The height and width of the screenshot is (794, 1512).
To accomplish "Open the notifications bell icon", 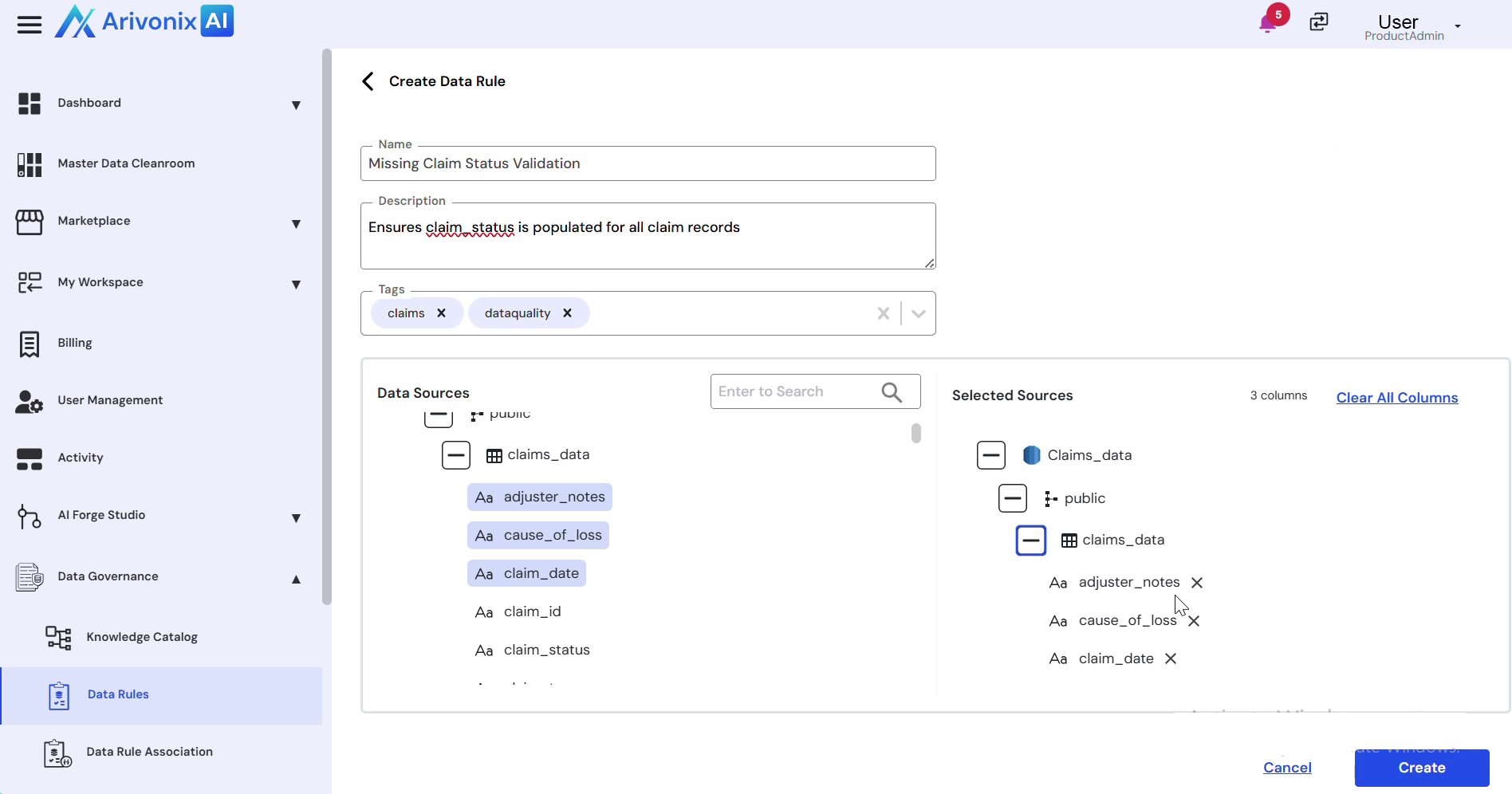I will click(1267, 23).
